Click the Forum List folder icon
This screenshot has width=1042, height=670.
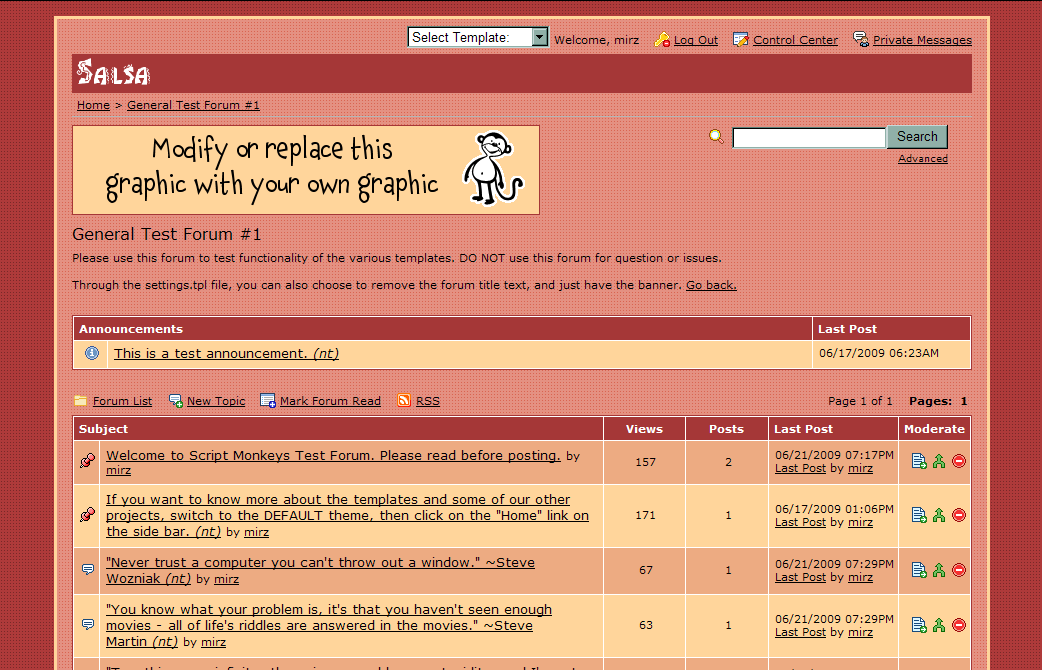(x=80, y=401)
